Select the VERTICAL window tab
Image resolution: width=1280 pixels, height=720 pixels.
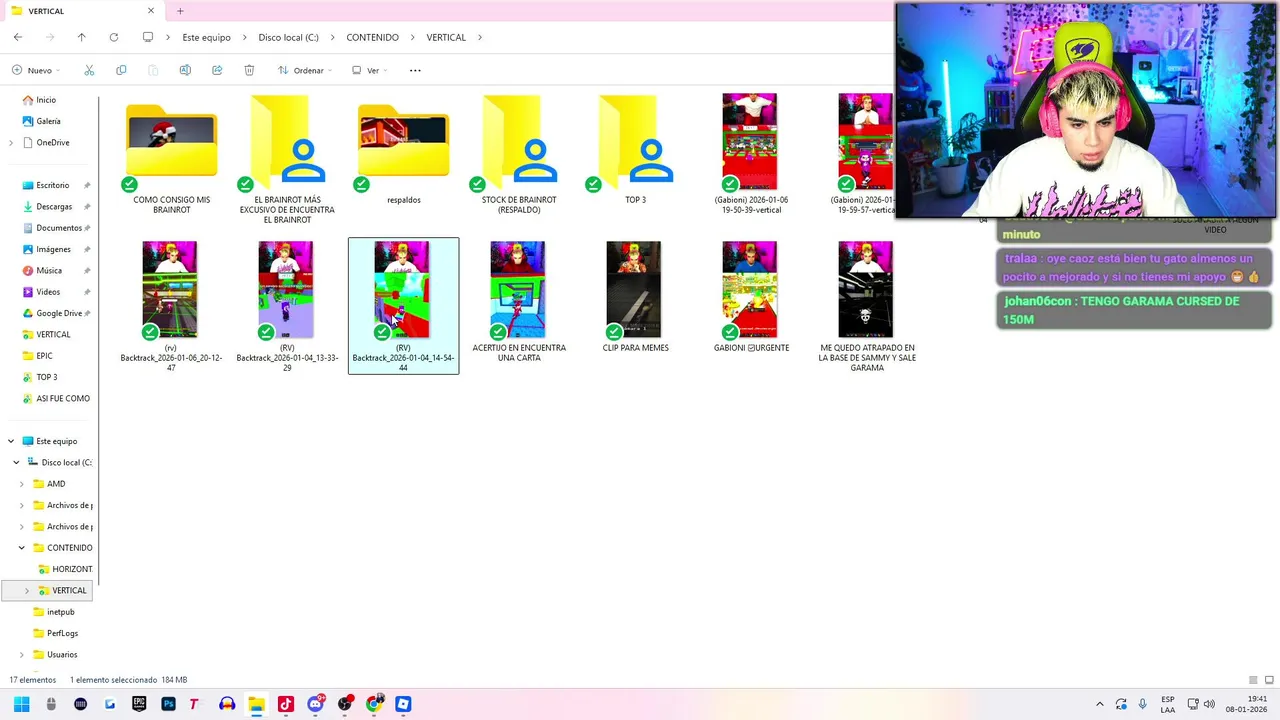click(x=82, y=11)
